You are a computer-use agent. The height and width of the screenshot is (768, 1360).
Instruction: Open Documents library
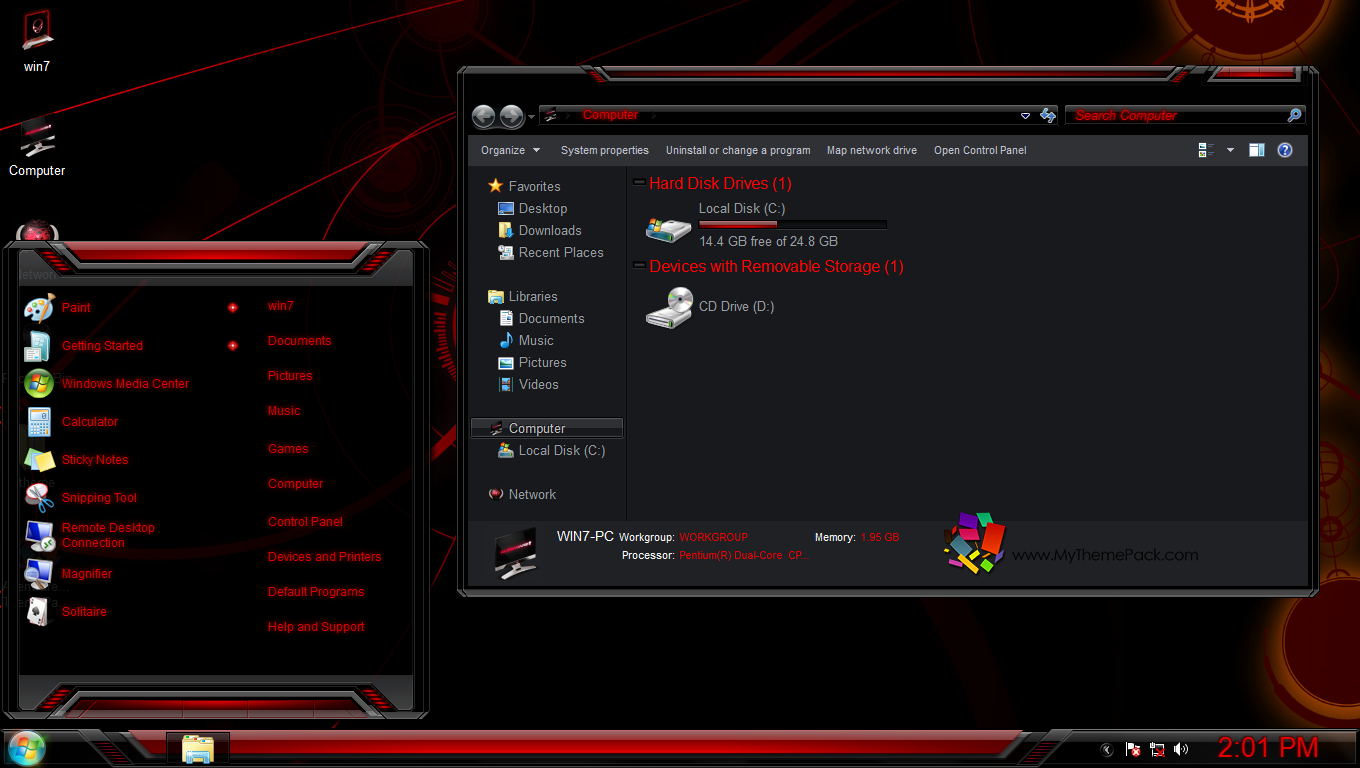click(541, 318)
